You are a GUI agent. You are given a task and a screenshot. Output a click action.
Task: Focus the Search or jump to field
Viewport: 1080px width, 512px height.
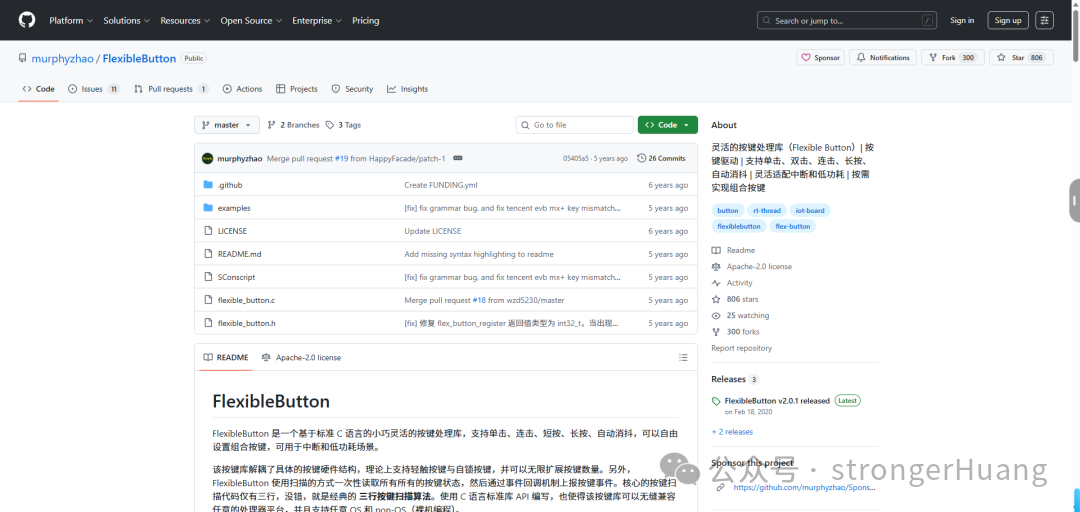847,21
